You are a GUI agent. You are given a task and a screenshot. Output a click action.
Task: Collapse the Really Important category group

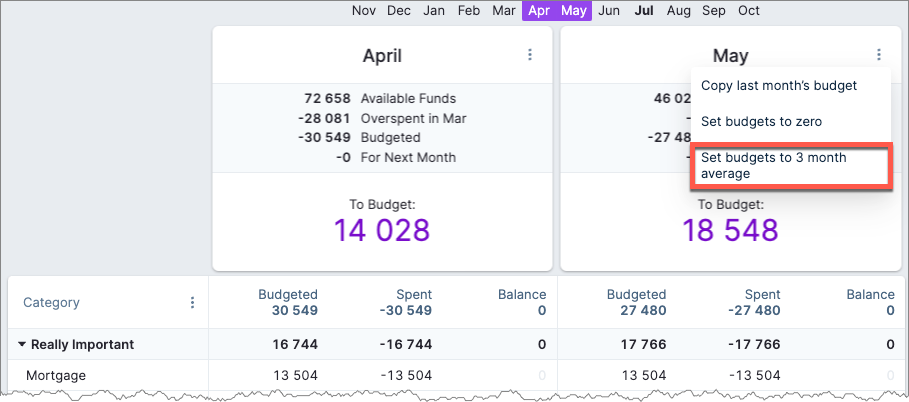[22, 345]
